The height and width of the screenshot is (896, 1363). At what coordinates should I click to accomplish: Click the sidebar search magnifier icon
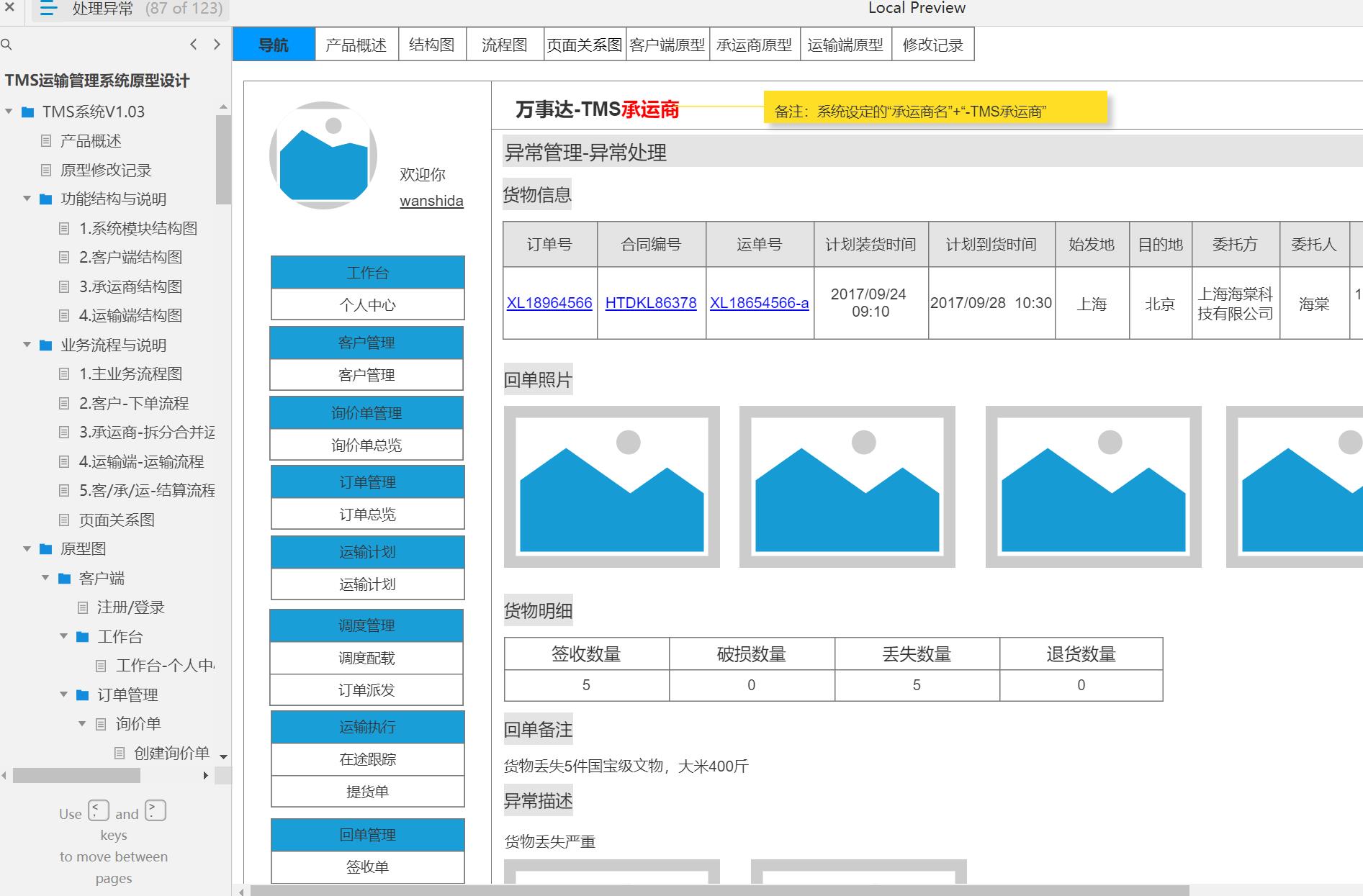[6, 45]
